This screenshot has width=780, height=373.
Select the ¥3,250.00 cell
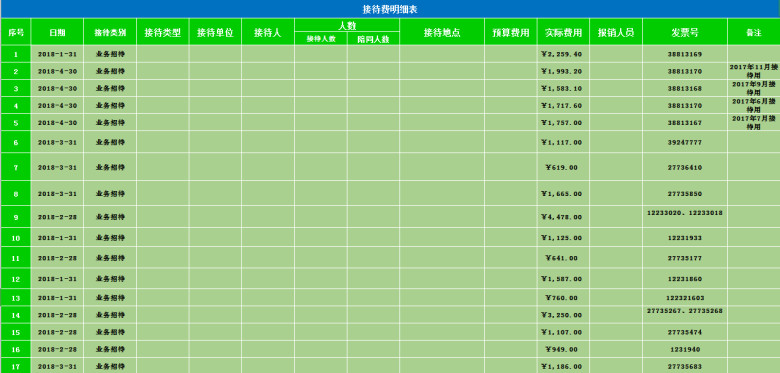563,315
